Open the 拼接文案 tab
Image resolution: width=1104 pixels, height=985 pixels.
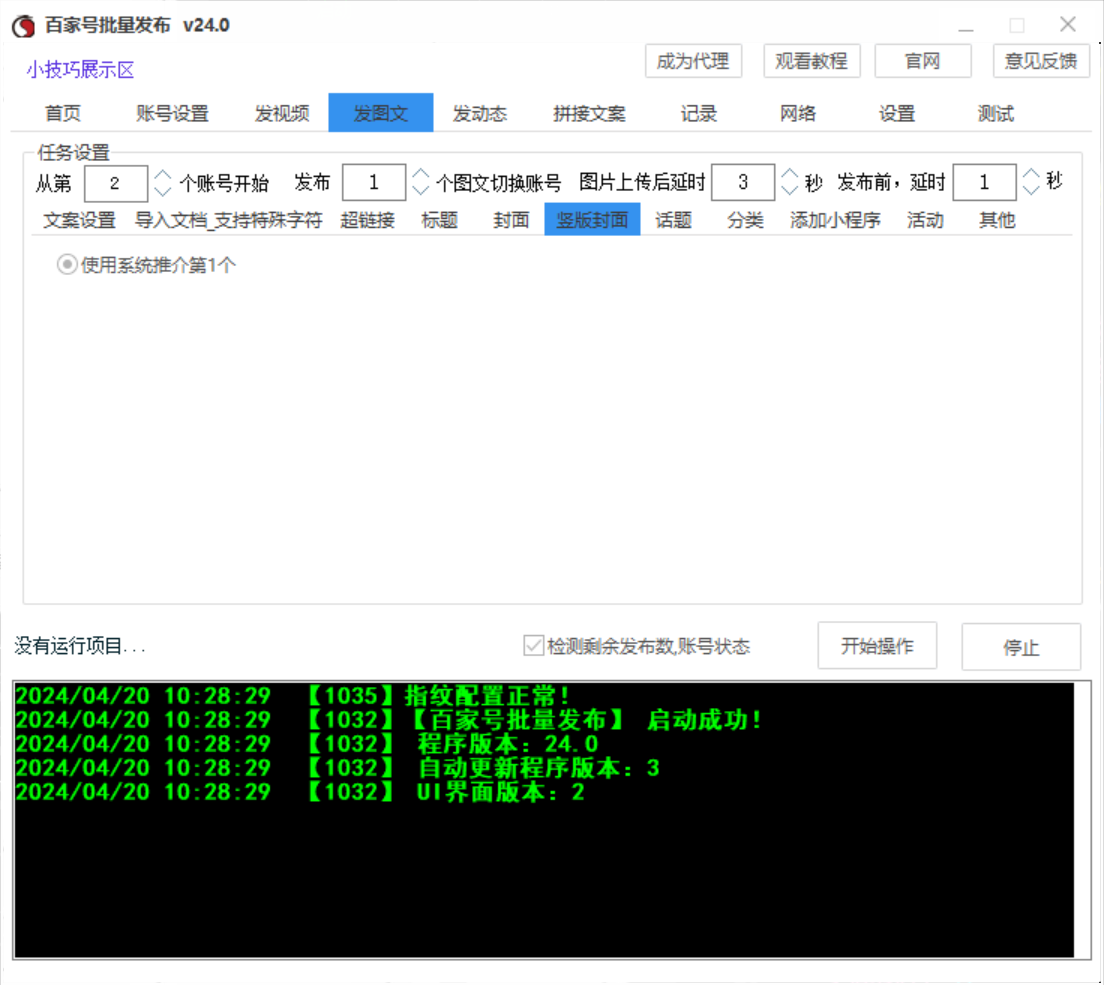589,113
